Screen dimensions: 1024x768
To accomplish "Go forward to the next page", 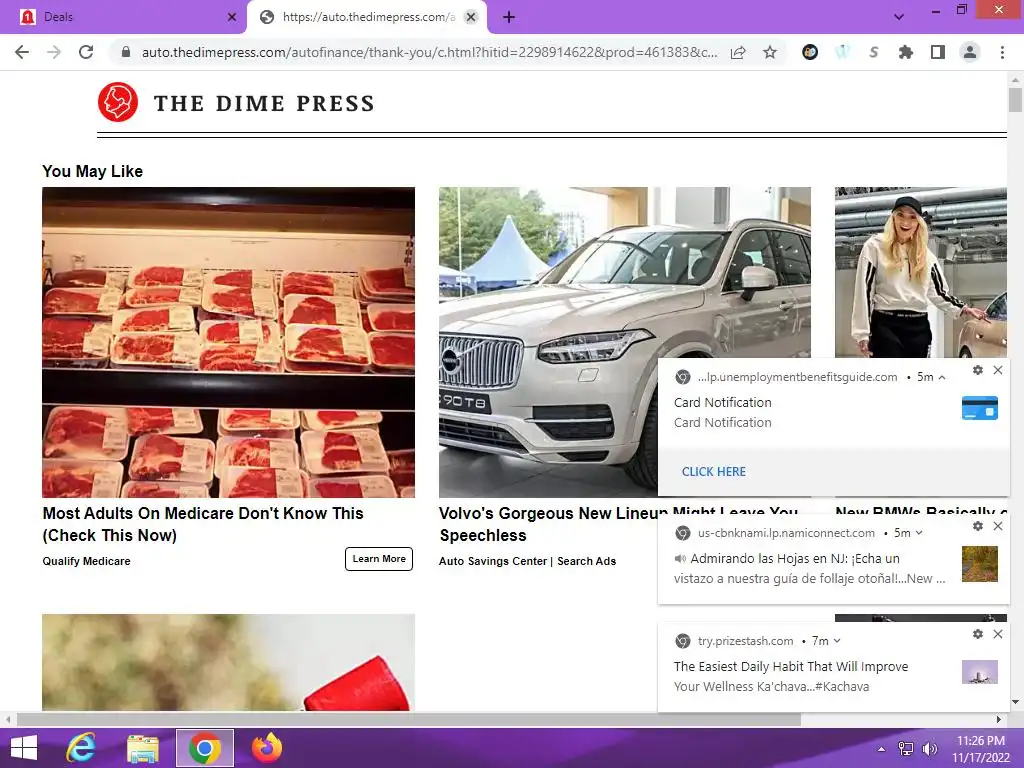I will coord(54,52).
